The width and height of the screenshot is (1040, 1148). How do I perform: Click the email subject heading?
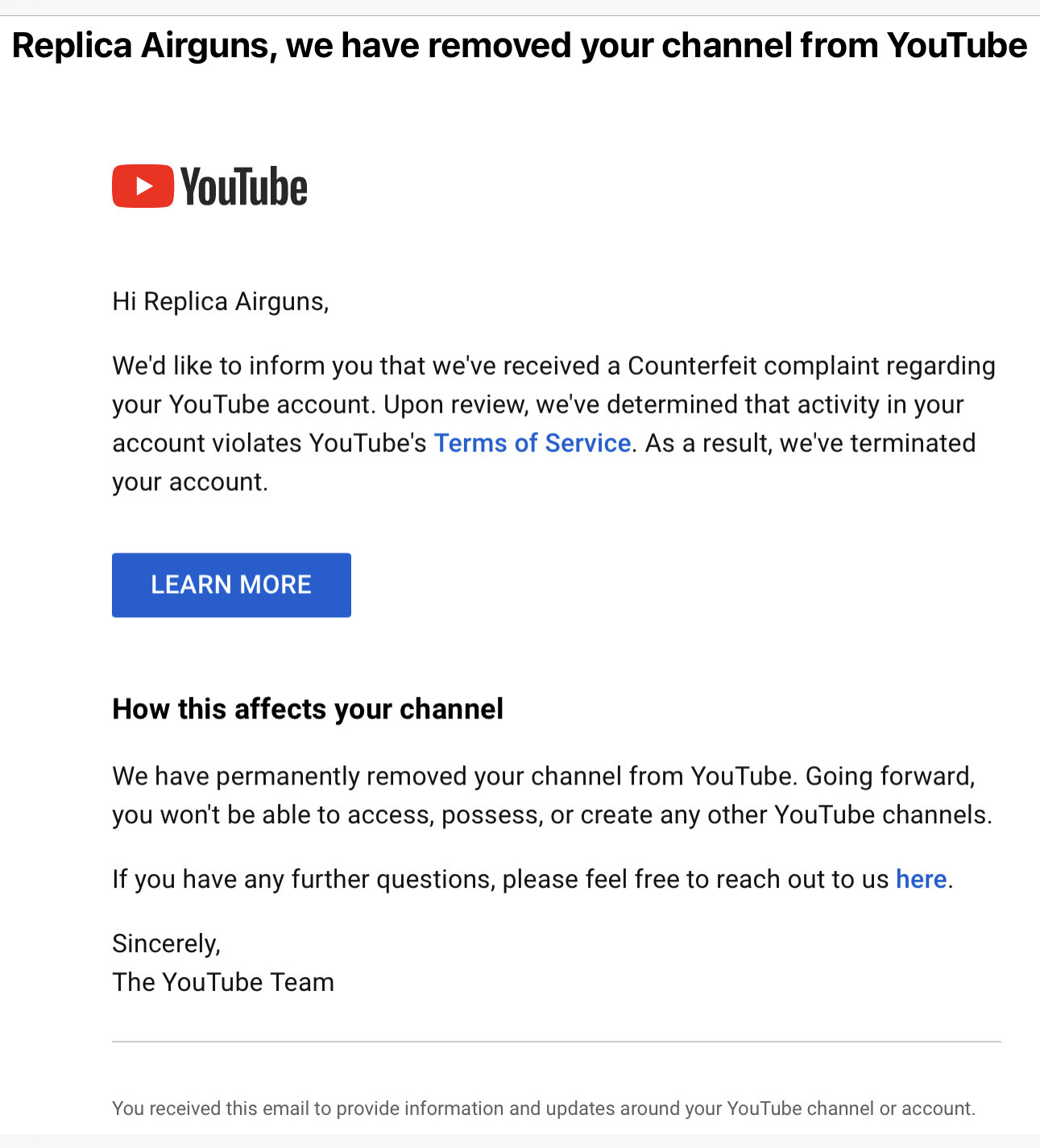pos(520,46)
